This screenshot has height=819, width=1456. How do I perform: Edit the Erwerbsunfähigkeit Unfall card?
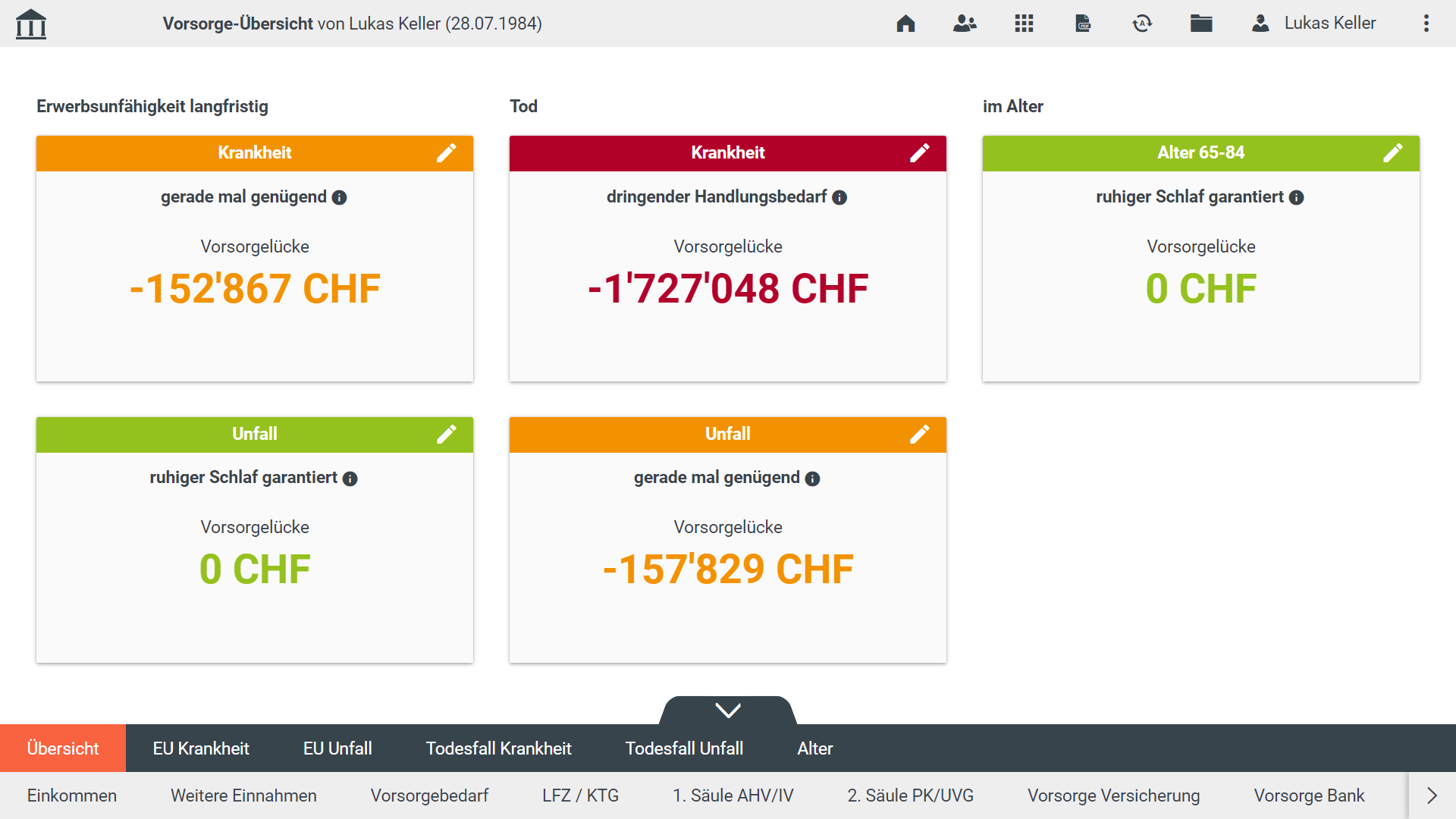click(446, 435)
